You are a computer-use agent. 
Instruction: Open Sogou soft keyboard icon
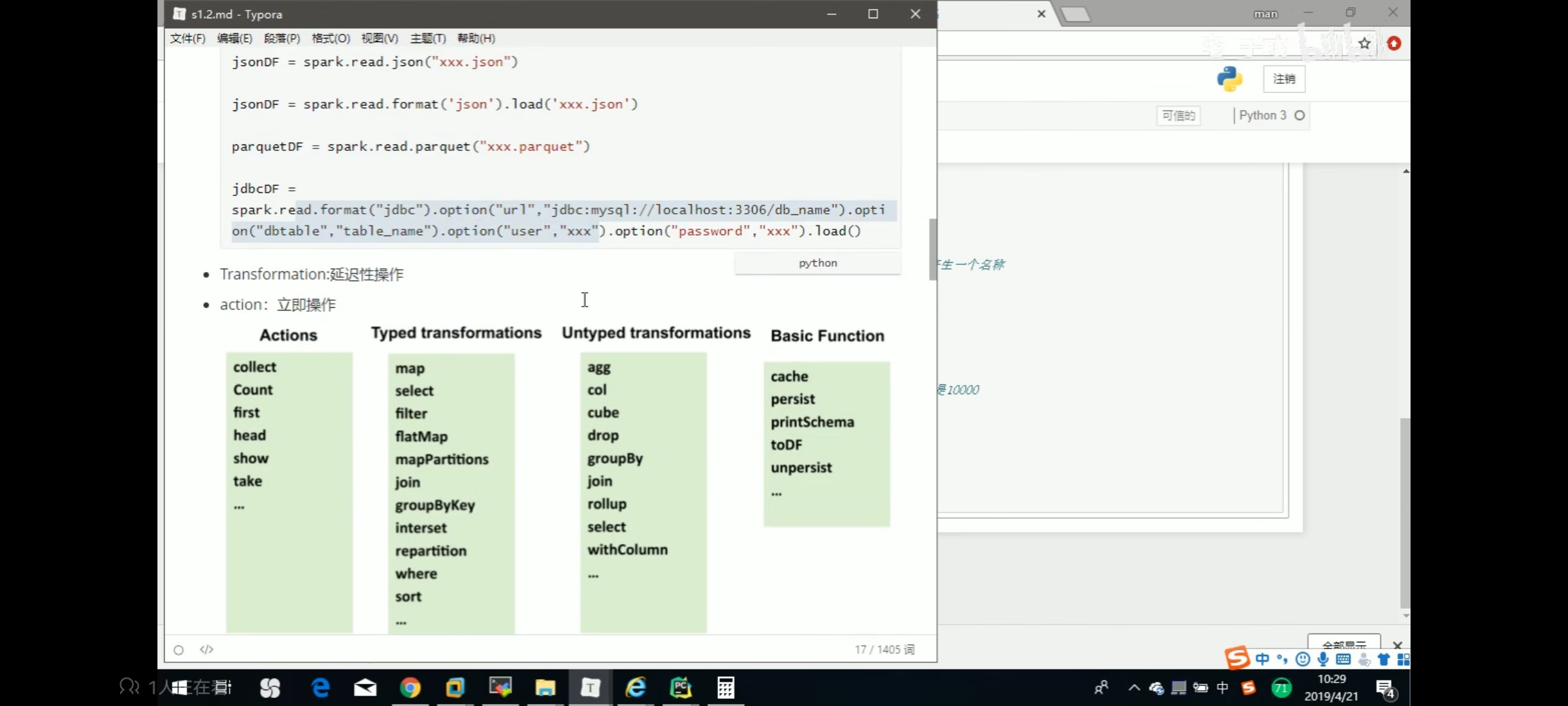pyautogui.click(x=1343, y=659)
